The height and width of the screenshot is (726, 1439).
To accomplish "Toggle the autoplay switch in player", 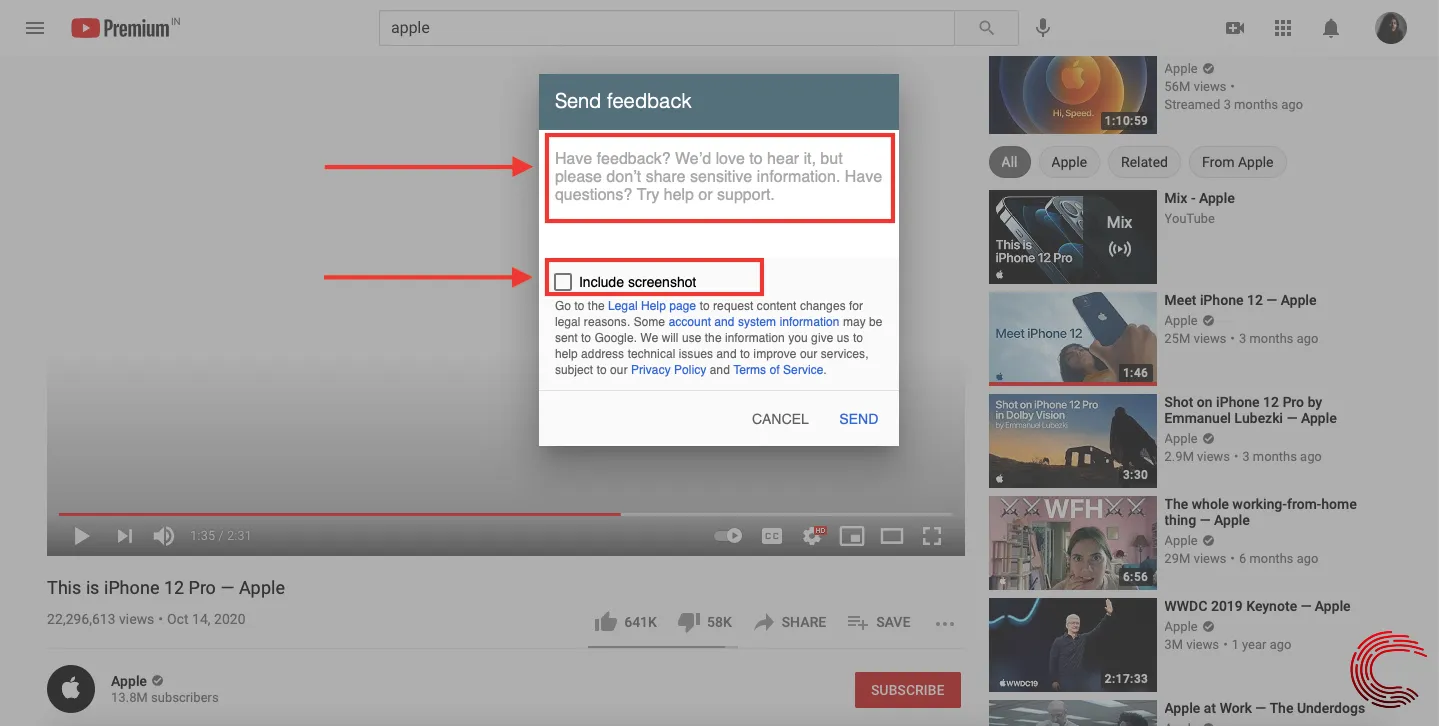I will pos(728,536).
